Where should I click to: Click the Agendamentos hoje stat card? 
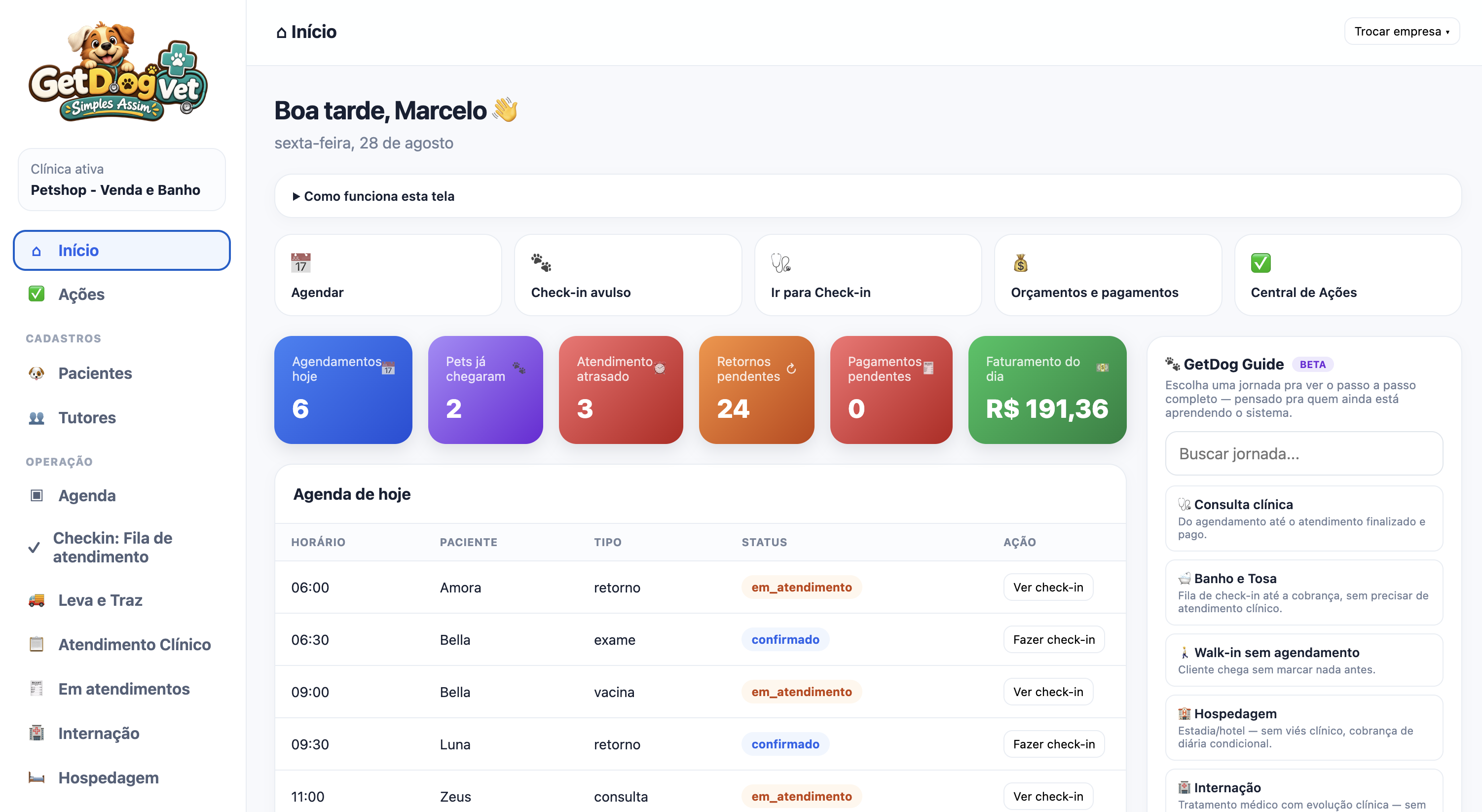(343, 390)
